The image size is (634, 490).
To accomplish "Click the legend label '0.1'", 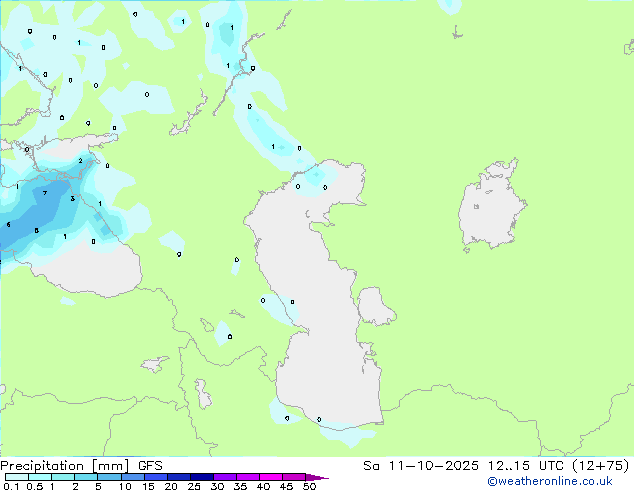I will click(x=11, y=486).
